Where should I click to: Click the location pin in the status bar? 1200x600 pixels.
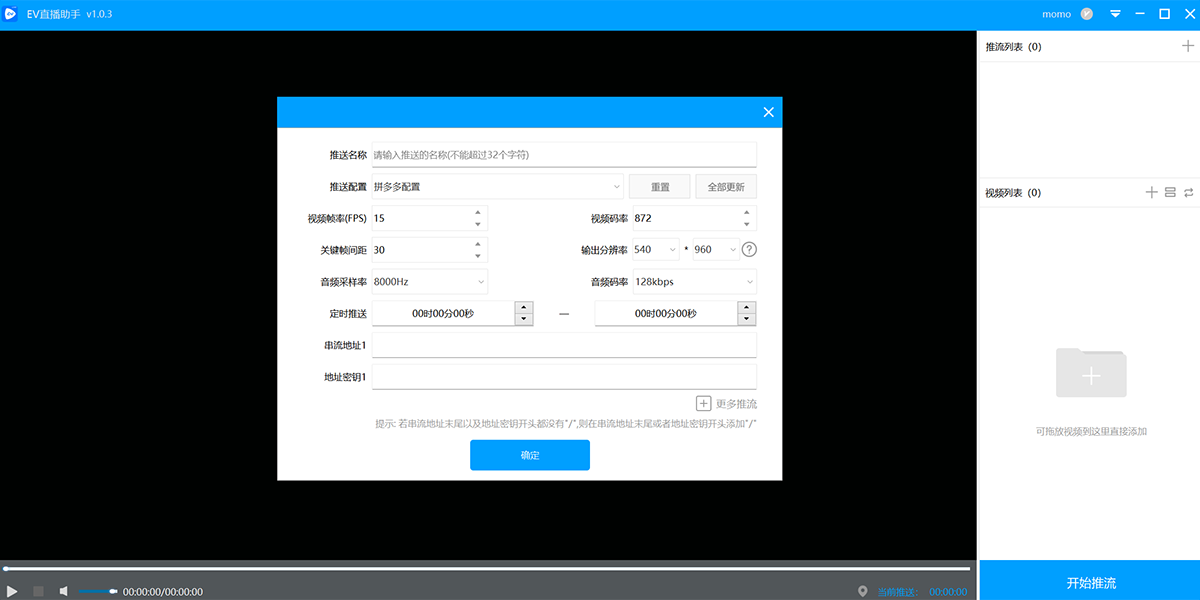click(862, 590)
